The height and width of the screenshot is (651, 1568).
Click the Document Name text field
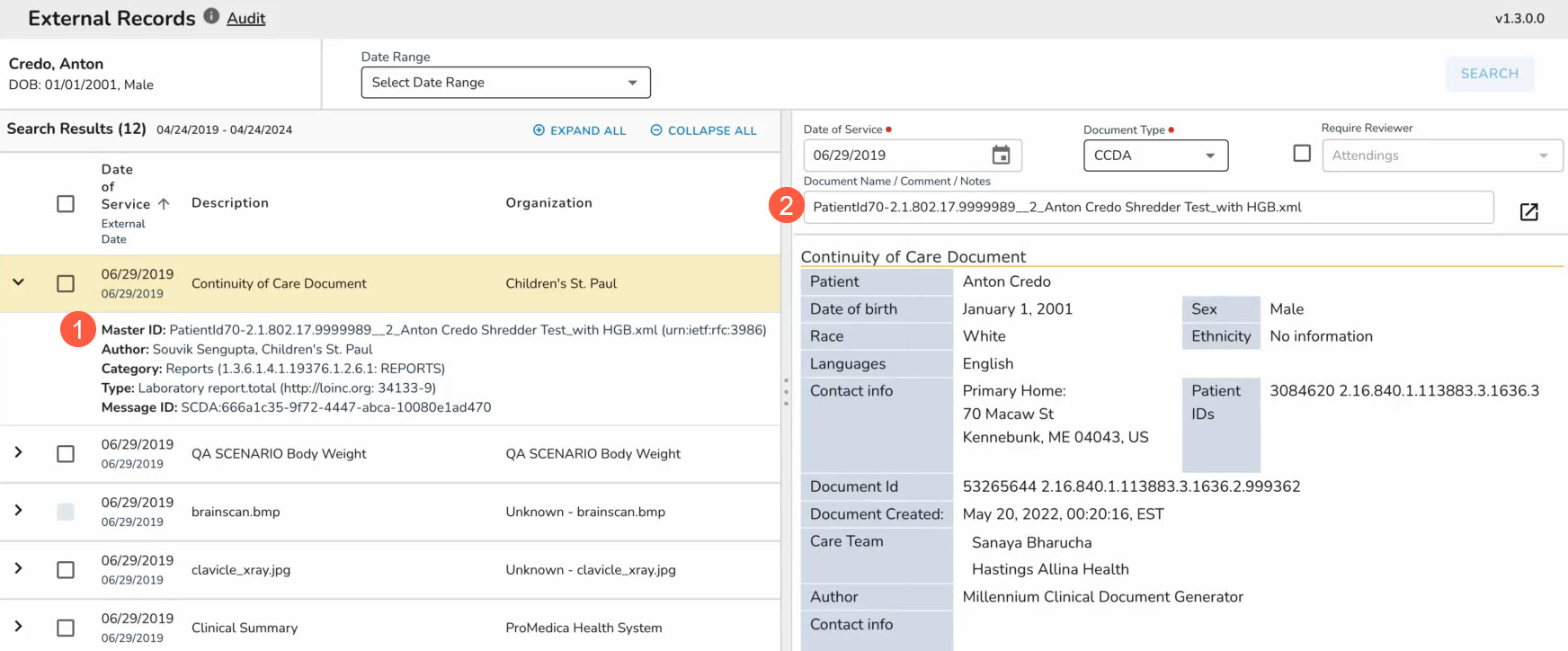(1147, 208)
